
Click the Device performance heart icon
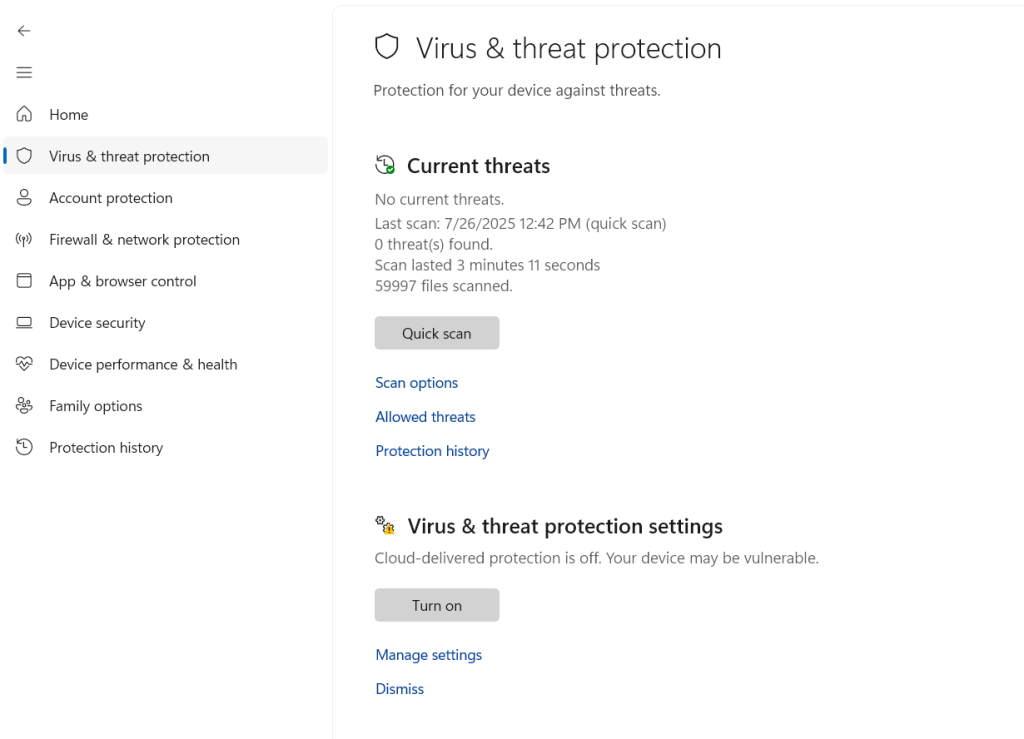click(24, 364)
